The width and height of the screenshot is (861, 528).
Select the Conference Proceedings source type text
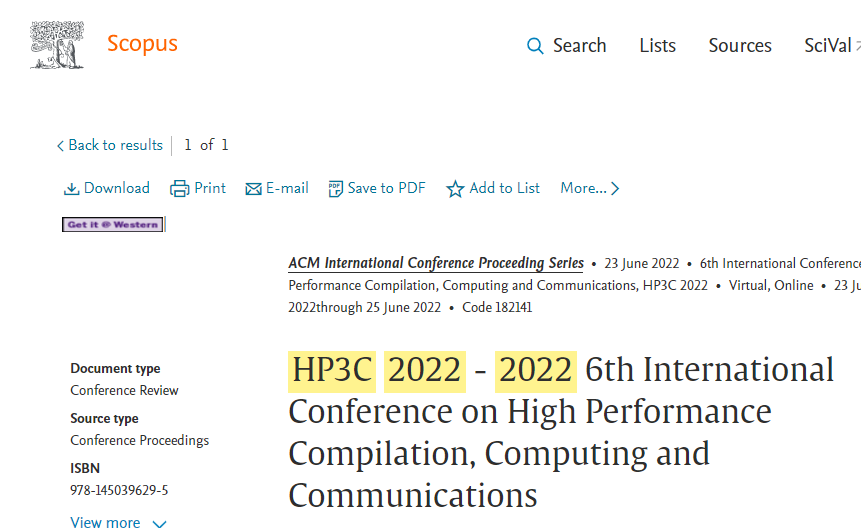(x=139, y=440)
